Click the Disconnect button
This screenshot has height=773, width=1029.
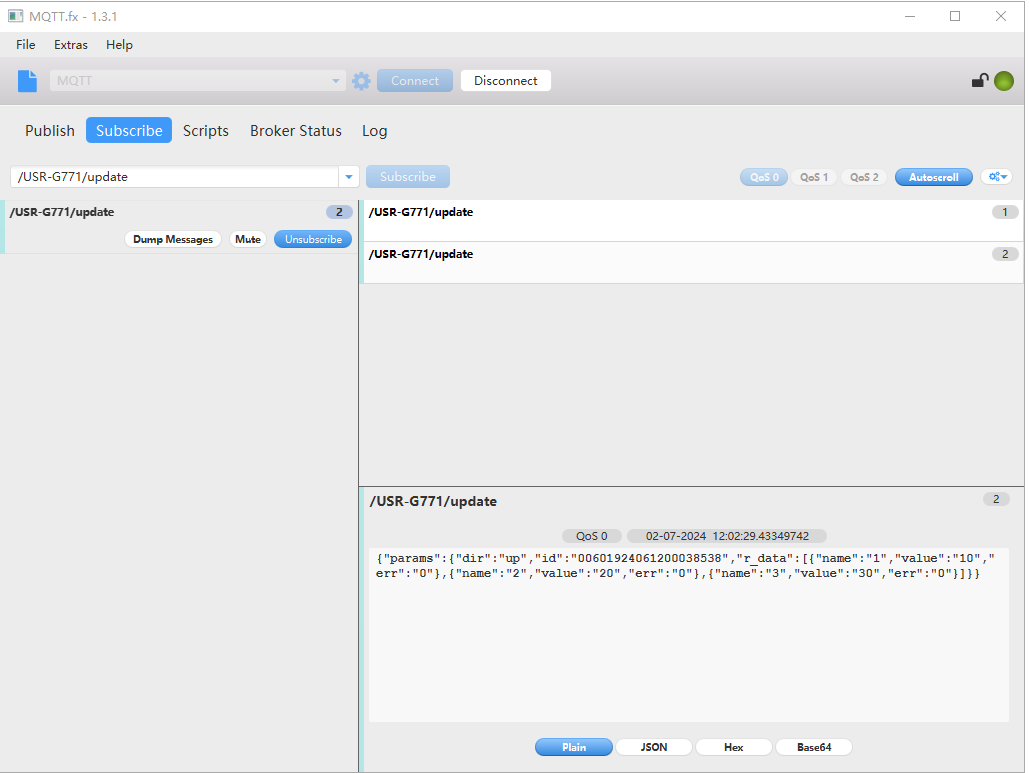point(505,81)
